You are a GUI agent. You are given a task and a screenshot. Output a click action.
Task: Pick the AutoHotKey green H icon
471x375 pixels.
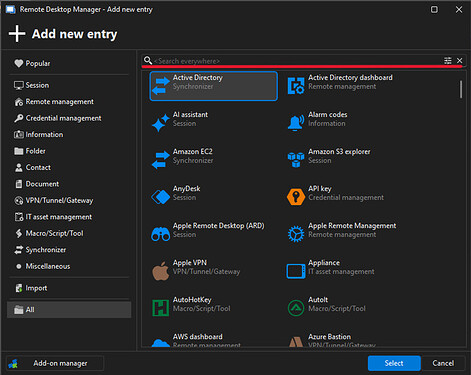tap(160, 308)
